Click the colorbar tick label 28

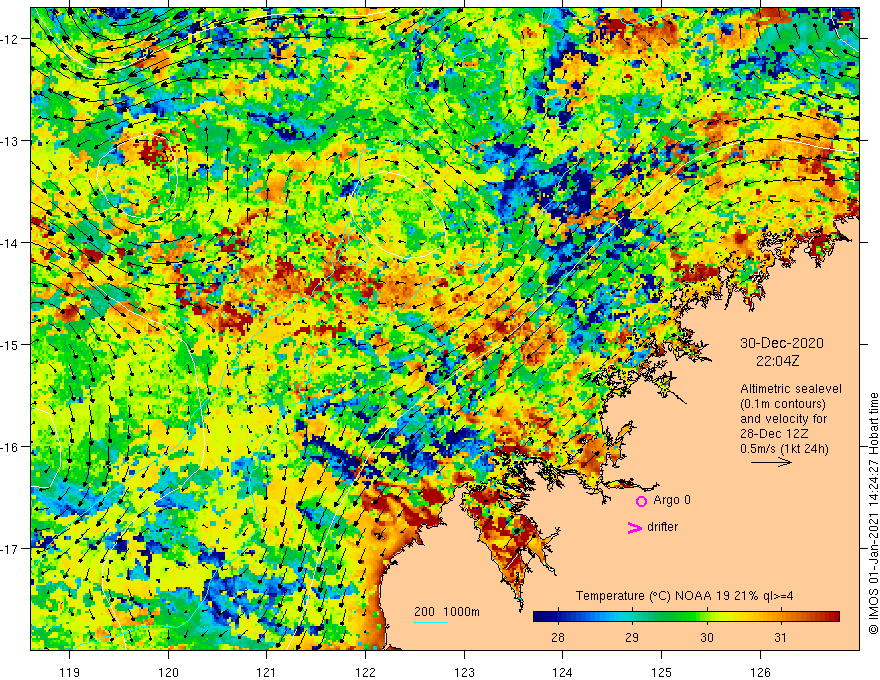pos(557,637)
